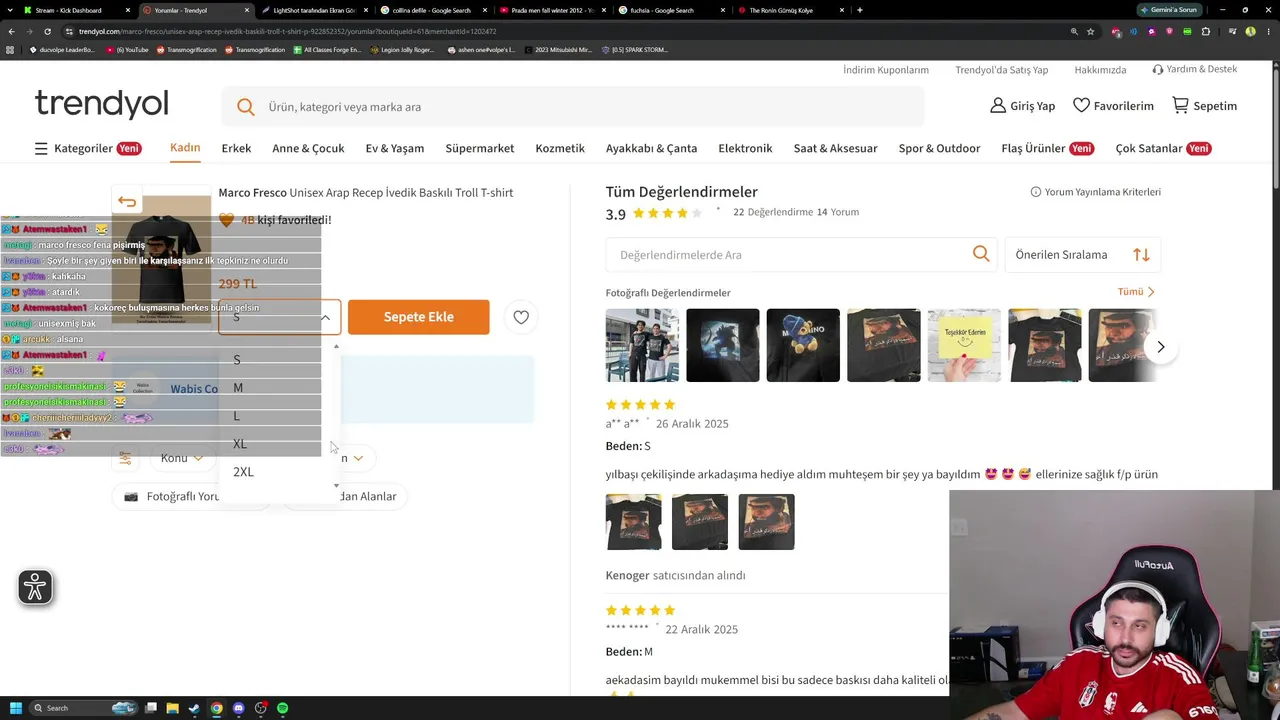Screen dimensions: 1280x720
Task: Choose size S from the open list
Action: pos(278,360)
